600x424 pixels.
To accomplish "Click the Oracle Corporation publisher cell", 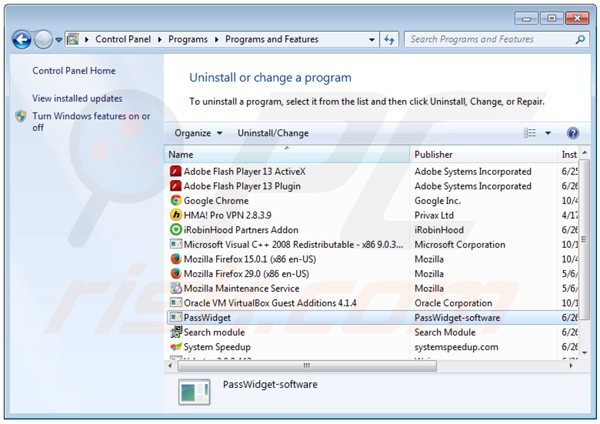I will (x=453, y=303).
